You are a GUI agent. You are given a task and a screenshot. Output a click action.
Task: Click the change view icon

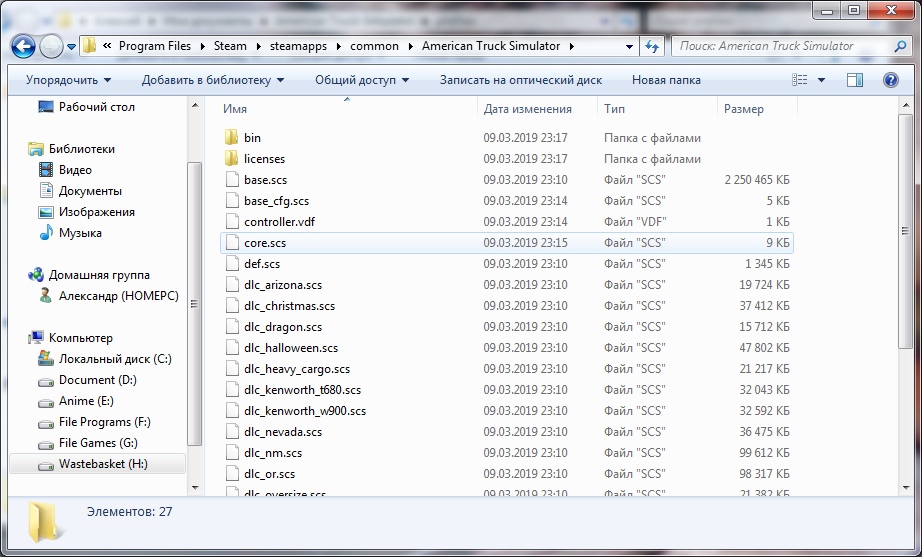point(799,80)
